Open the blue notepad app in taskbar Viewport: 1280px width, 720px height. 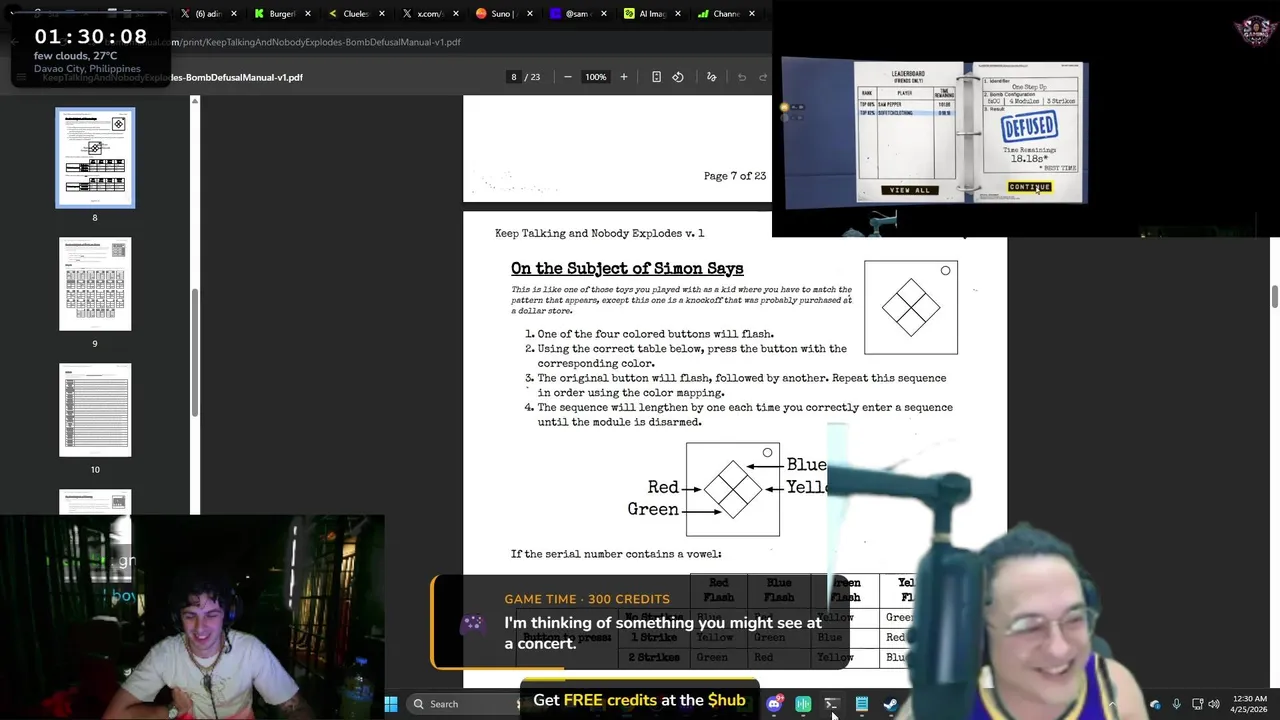pos(861,704)
